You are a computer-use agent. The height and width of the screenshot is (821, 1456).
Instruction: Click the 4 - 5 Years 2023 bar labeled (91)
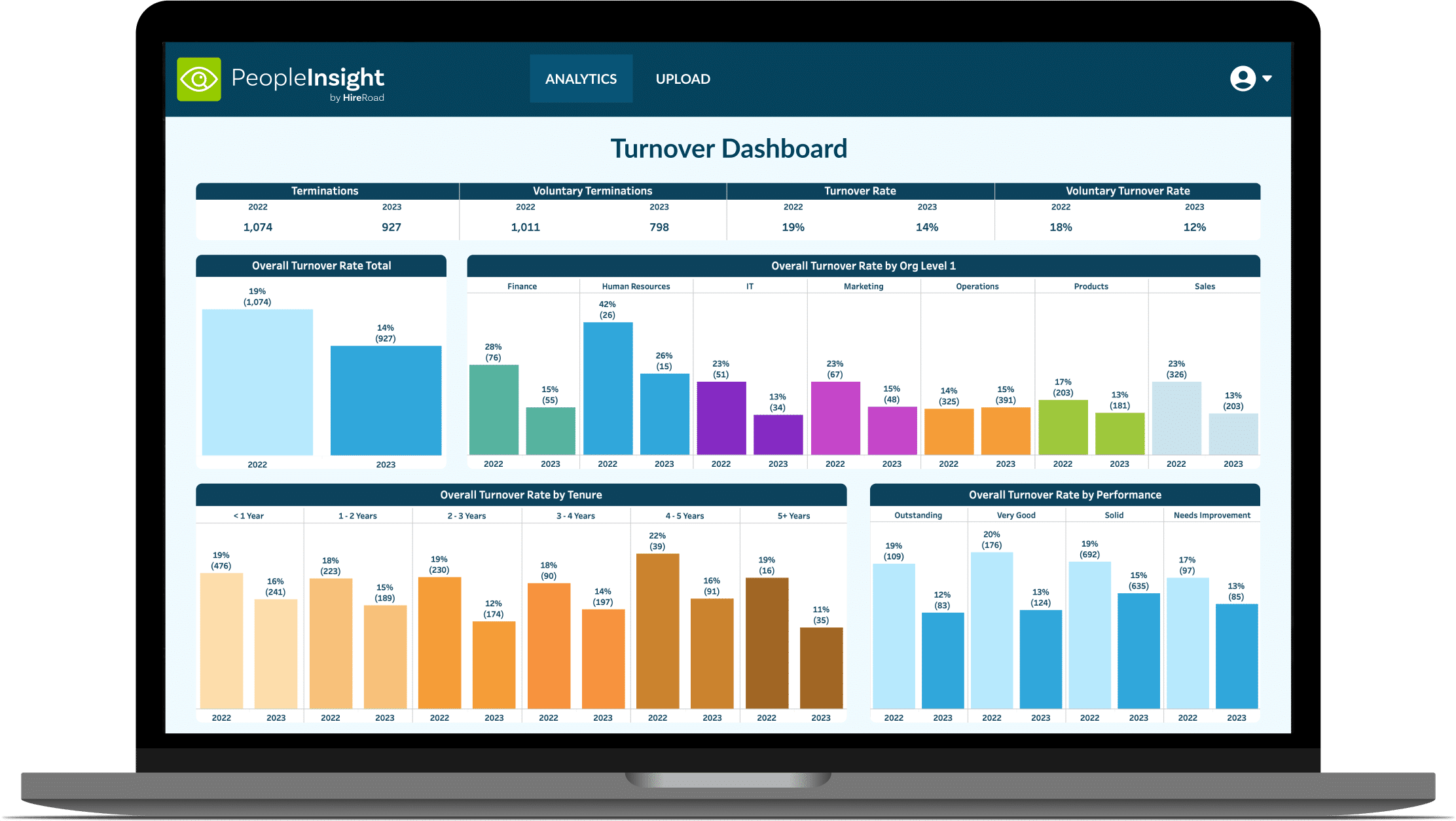click(x=712, y=653)
